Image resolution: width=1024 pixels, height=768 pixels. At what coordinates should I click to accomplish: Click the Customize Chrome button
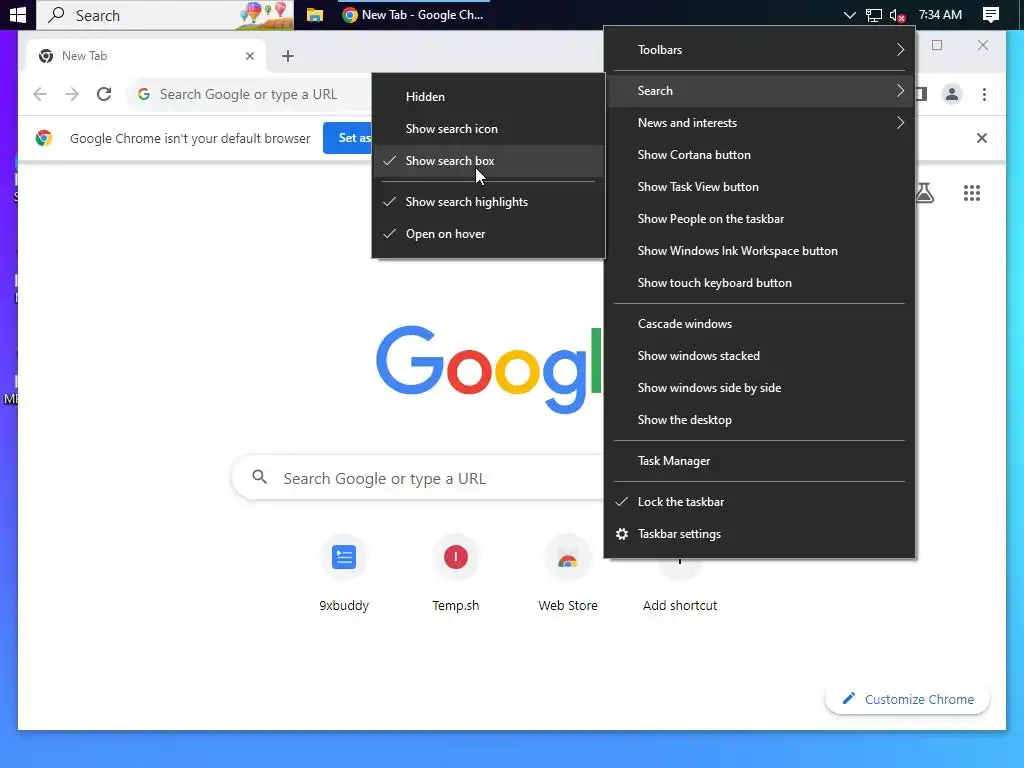click(908, 699)
